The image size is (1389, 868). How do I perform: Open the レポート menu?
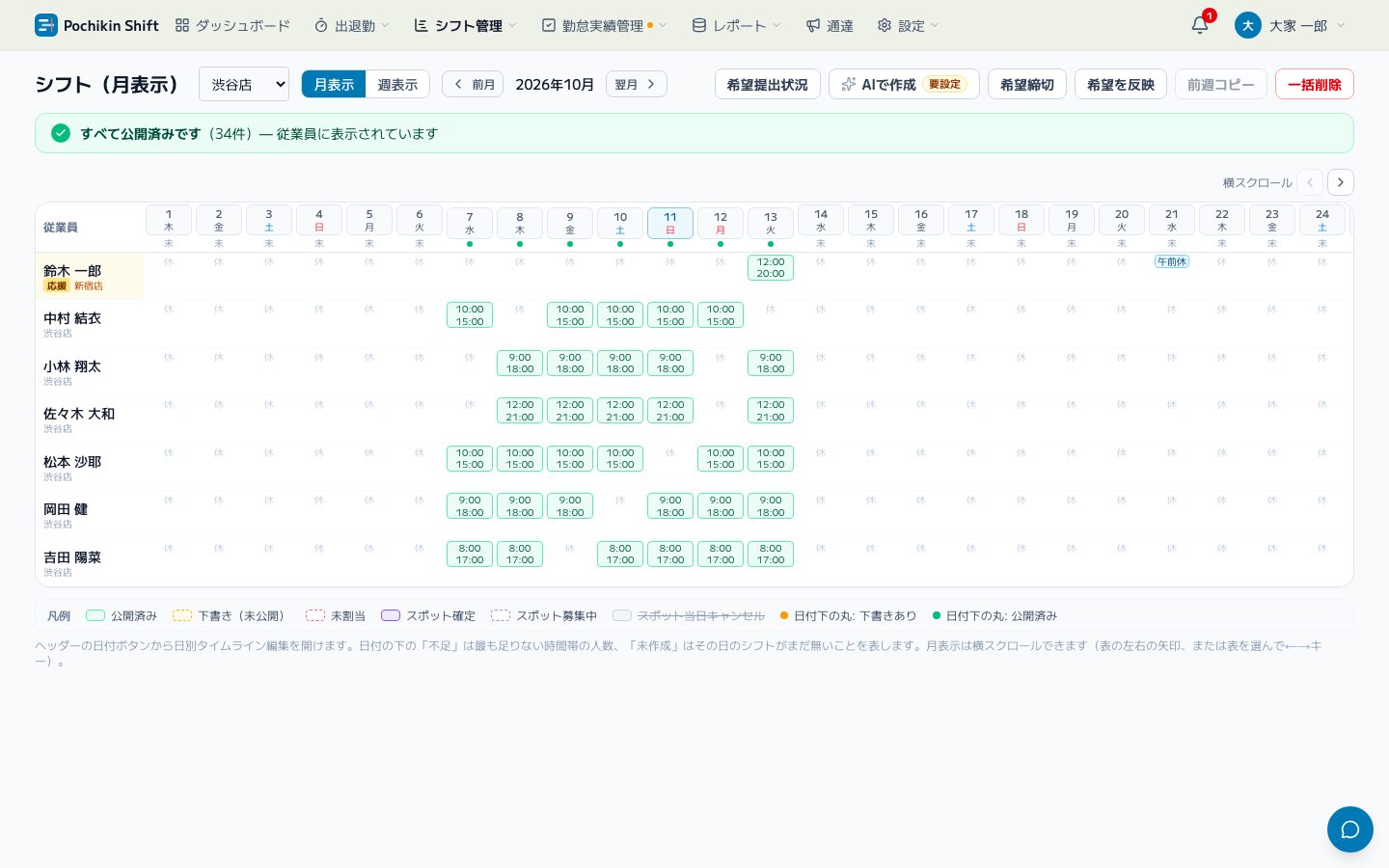point(737,25)
